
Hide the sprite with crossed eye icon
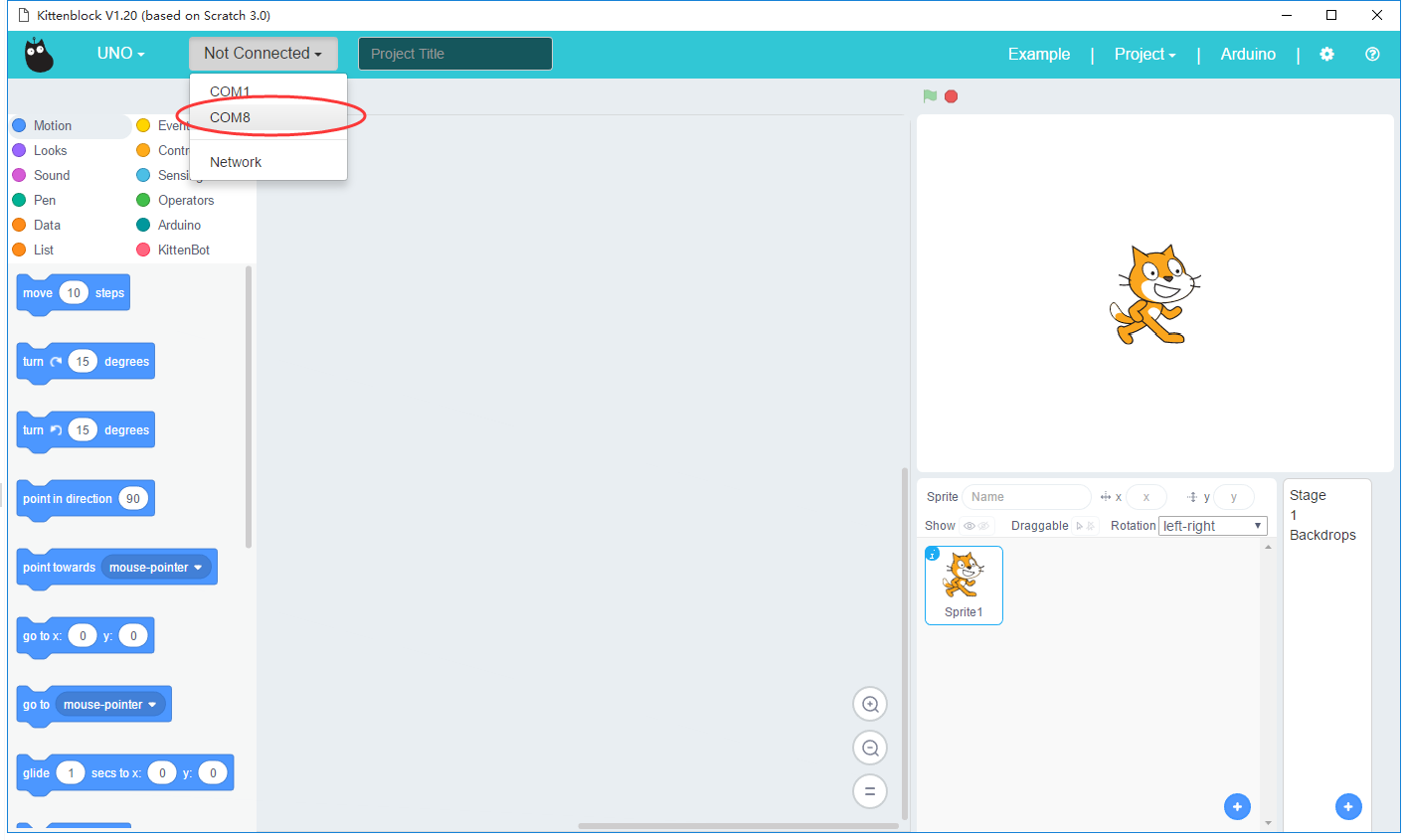[983, 526]
